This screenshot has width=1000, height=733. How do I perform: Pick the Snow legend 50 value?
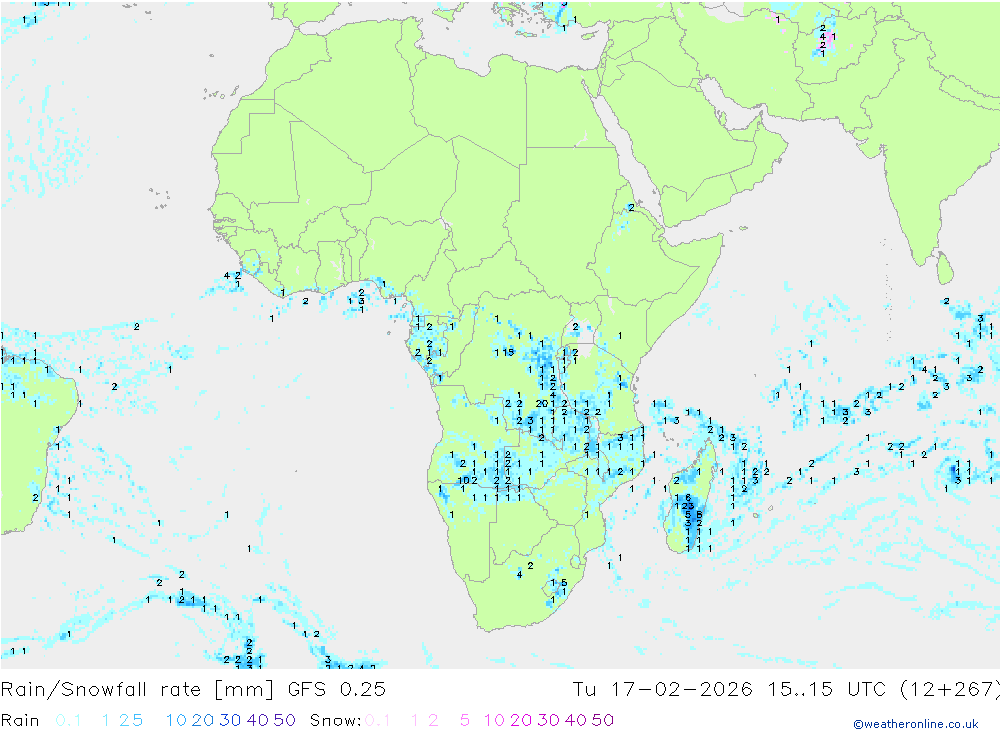[603, 720]
